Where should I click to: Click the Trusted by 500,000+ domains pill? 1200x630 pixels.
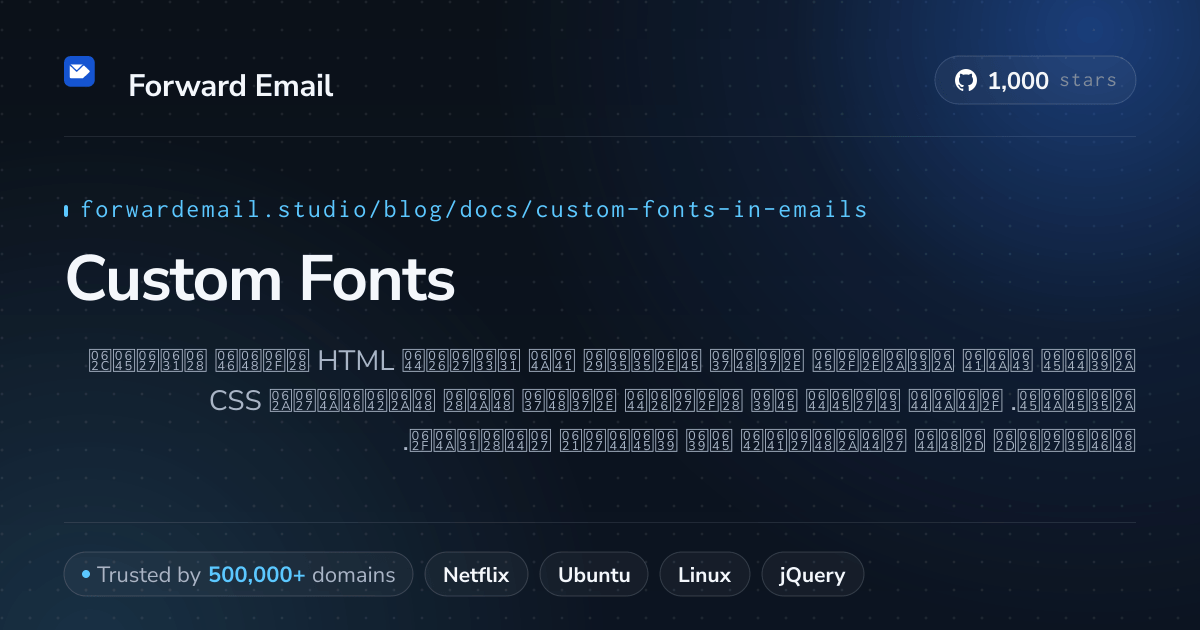pos(238,575)
